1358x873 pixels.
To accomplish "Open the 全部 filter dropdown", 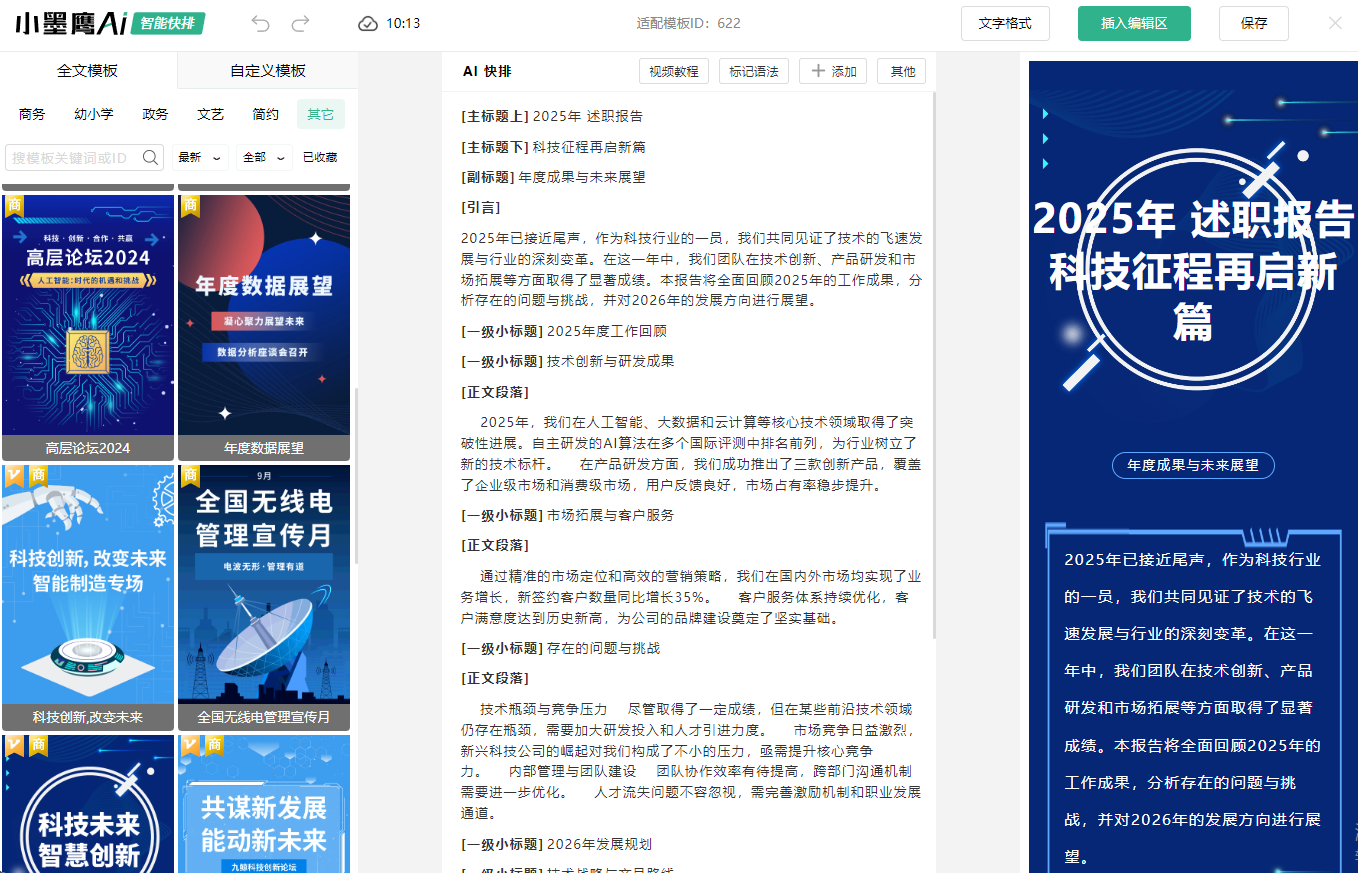I will (x=265, y=158).
